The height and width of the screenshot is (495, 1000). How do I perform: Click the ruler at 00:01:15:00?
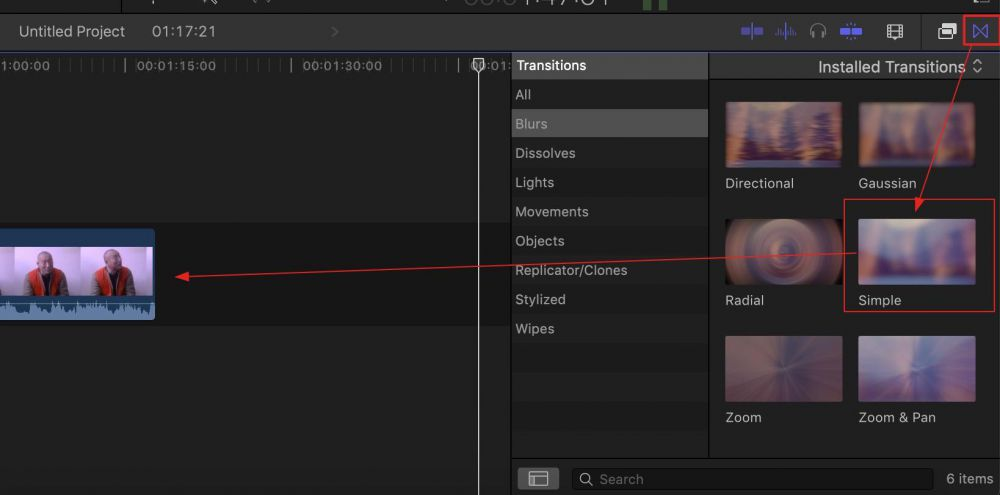point(175,66)
